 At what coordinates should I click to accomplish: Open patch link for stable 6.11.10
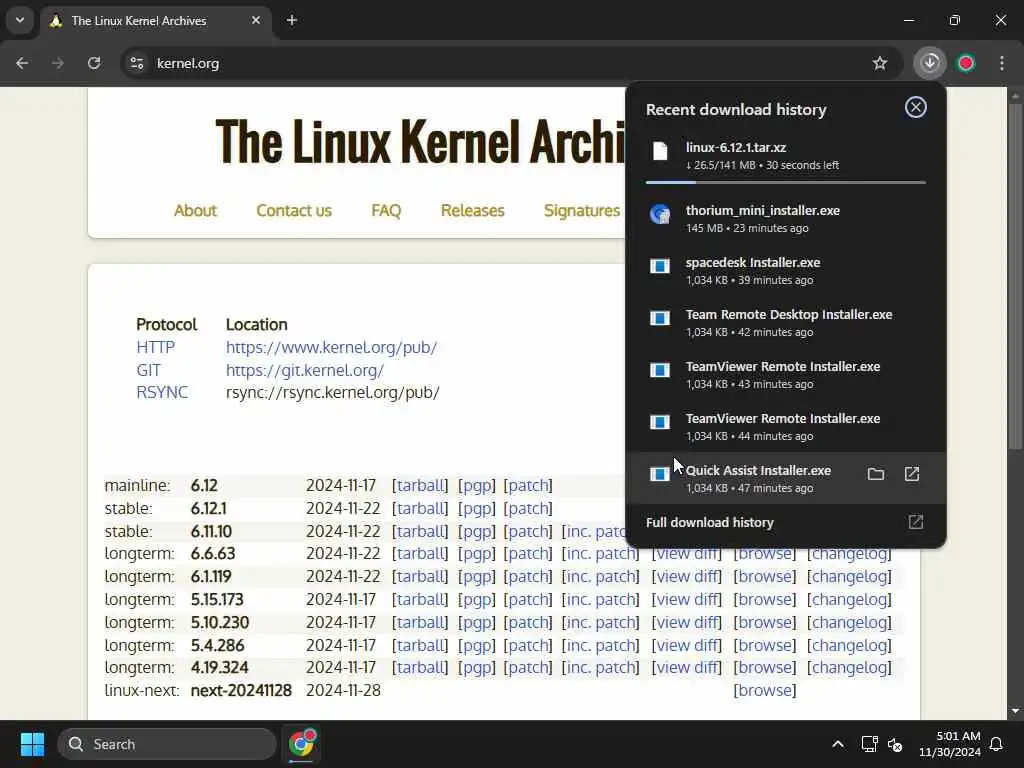pos(528,532)
